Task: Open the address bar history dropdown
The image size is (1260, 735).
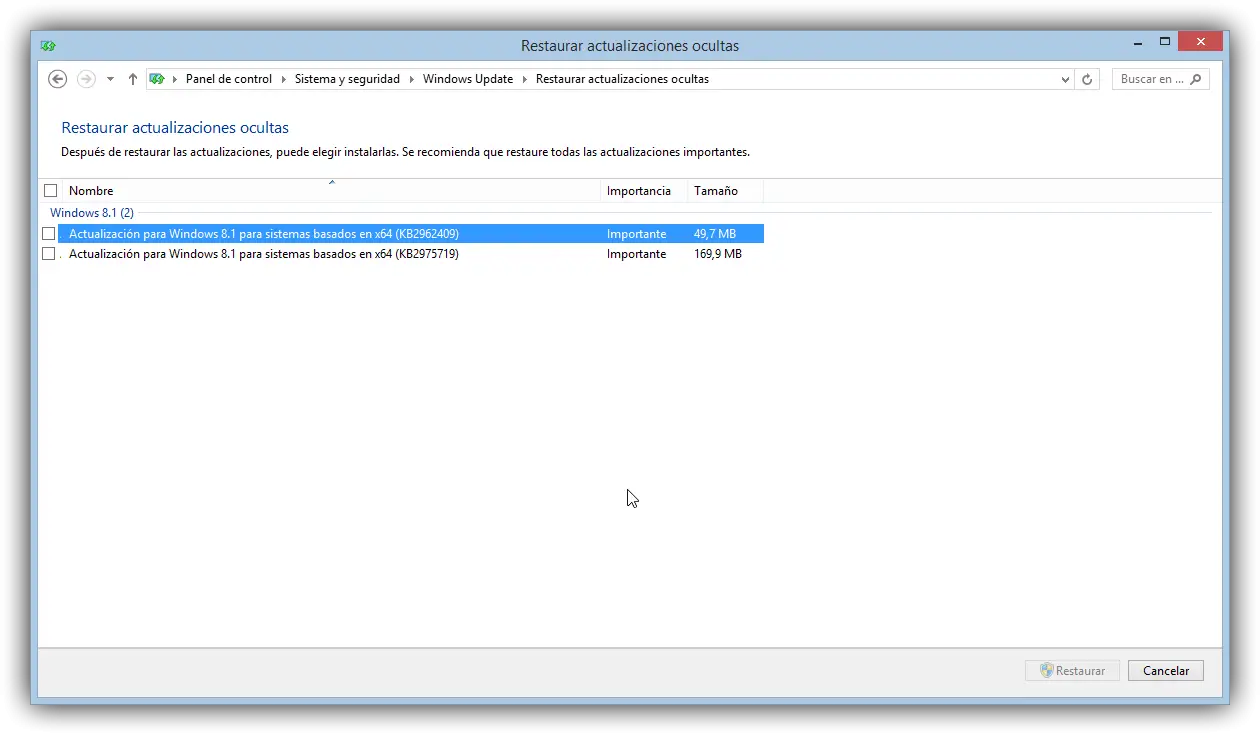Action: [x=1065, y=79]
